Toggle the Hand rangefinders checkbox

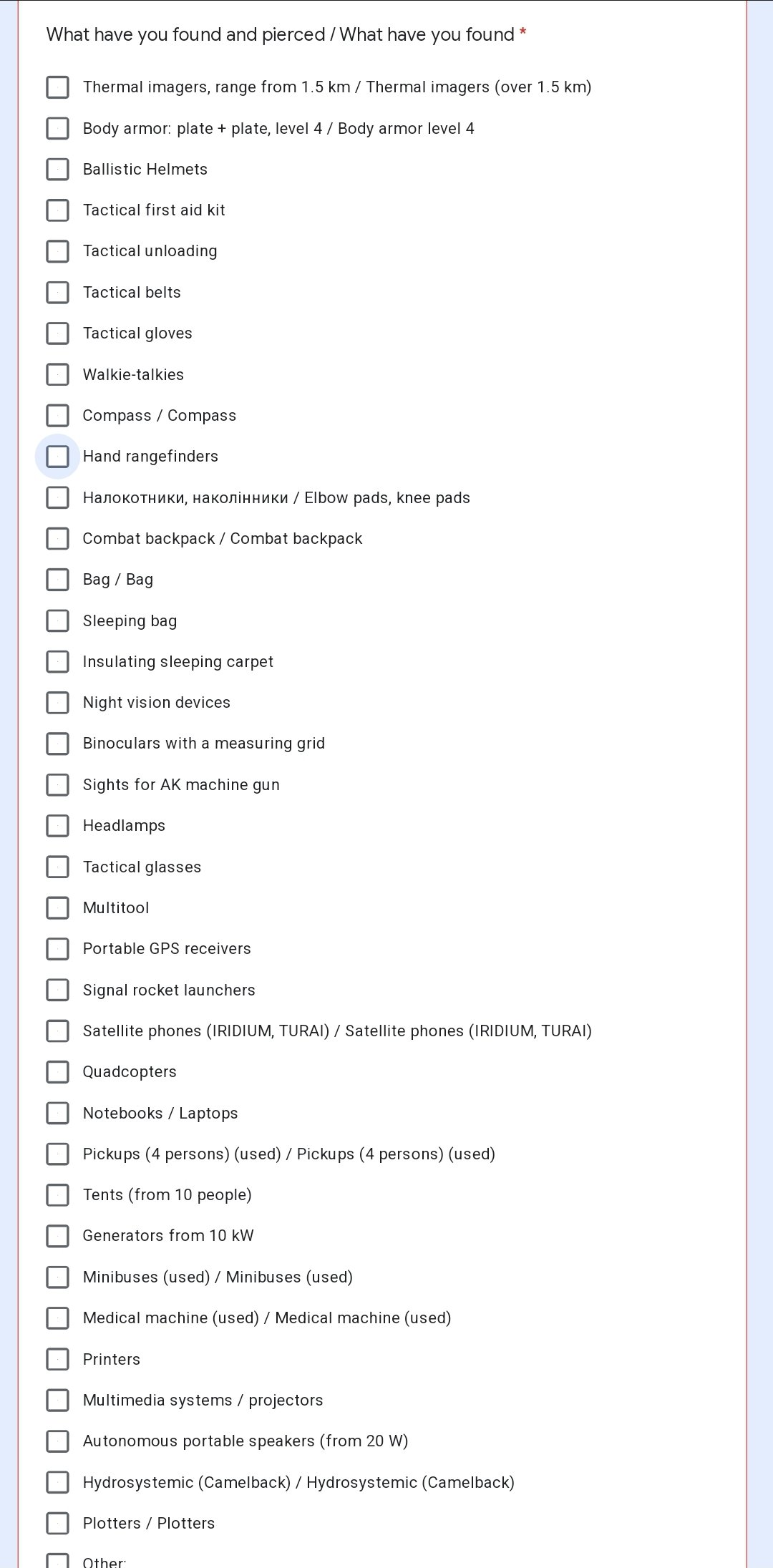coord(57,457)
